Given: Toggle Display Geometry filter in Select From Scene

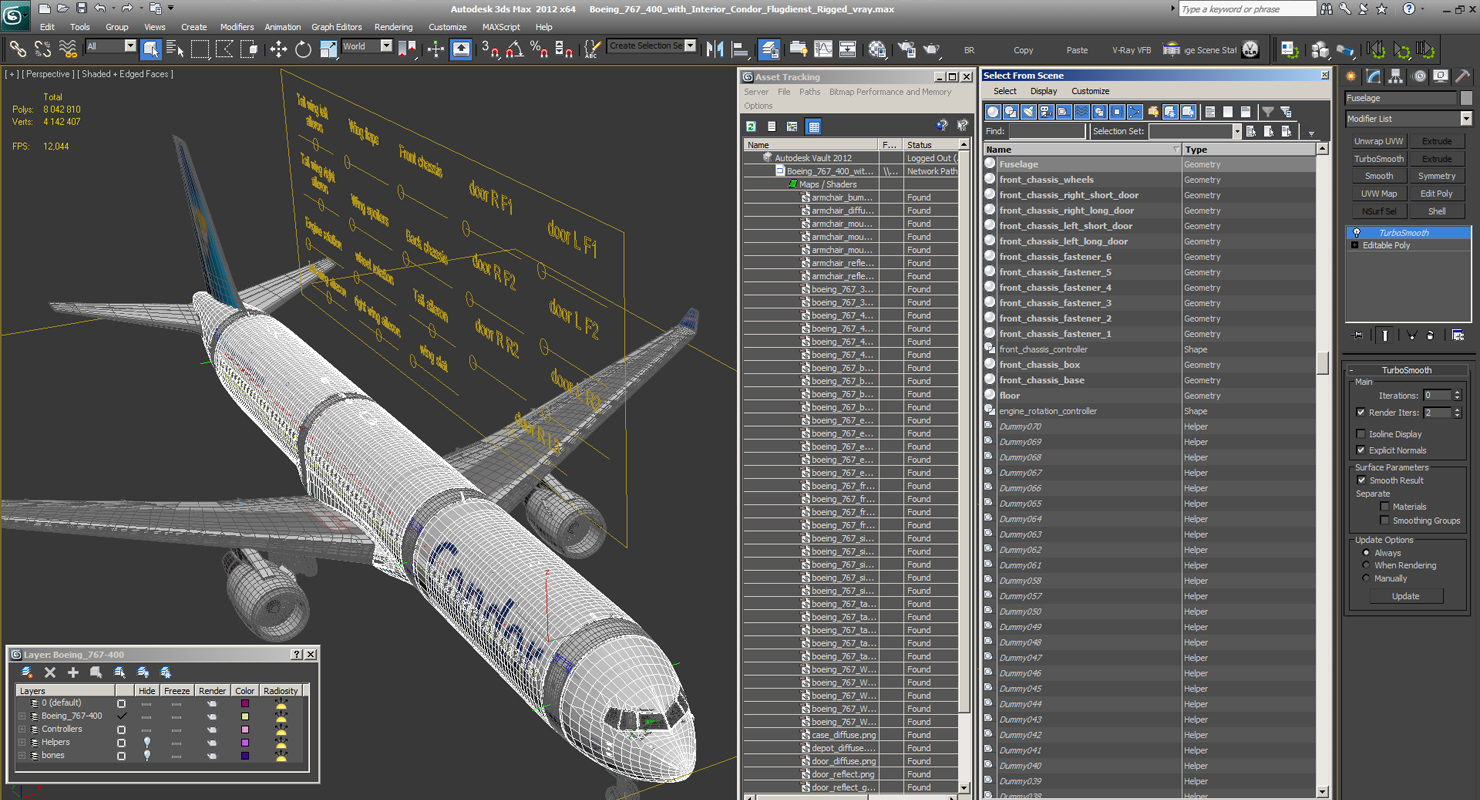Looking at the screenshot, I should (x=993, y=112).
